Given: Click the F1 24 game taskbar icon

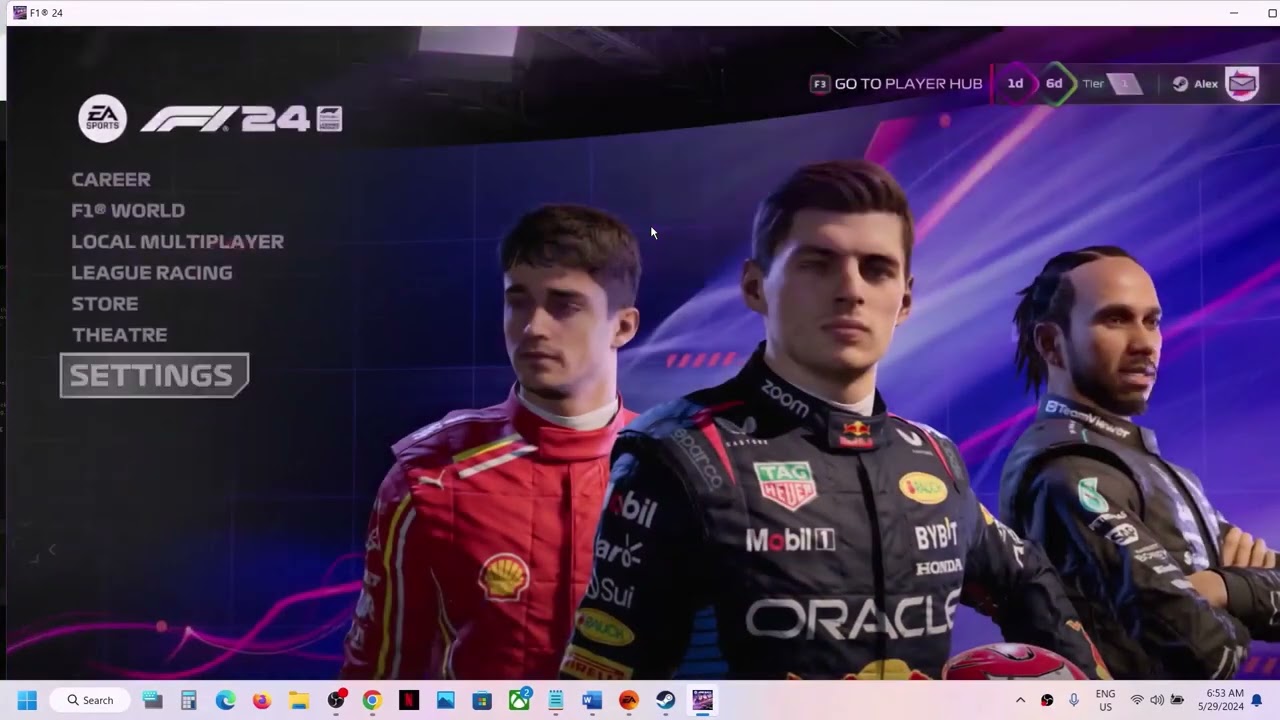Looking at the screenshot, I should pyautogui.click(x=703, y=700).
